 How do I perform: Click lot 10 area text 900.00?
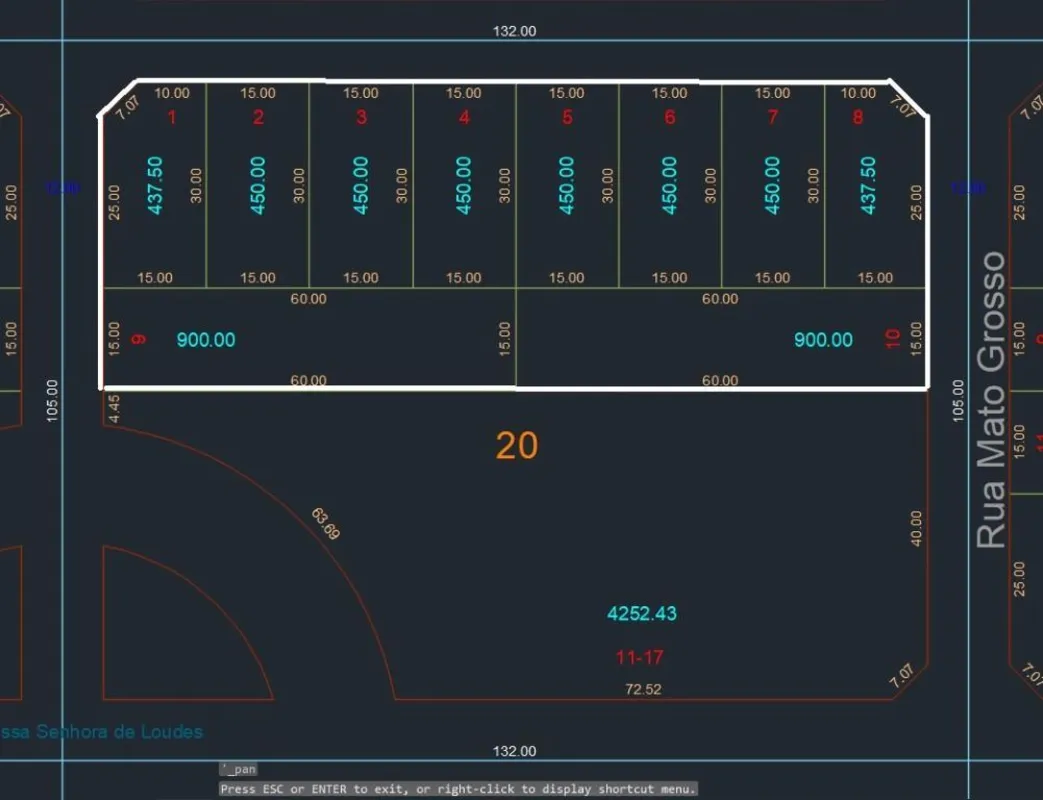pyautogui.click(x=823, y=340)
